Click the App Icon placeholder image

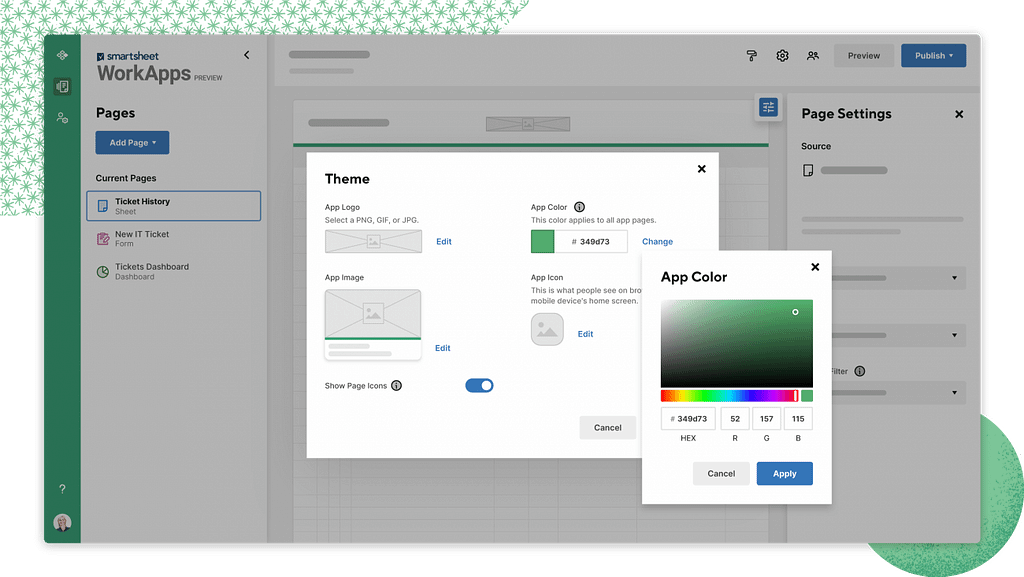[547, 329]
